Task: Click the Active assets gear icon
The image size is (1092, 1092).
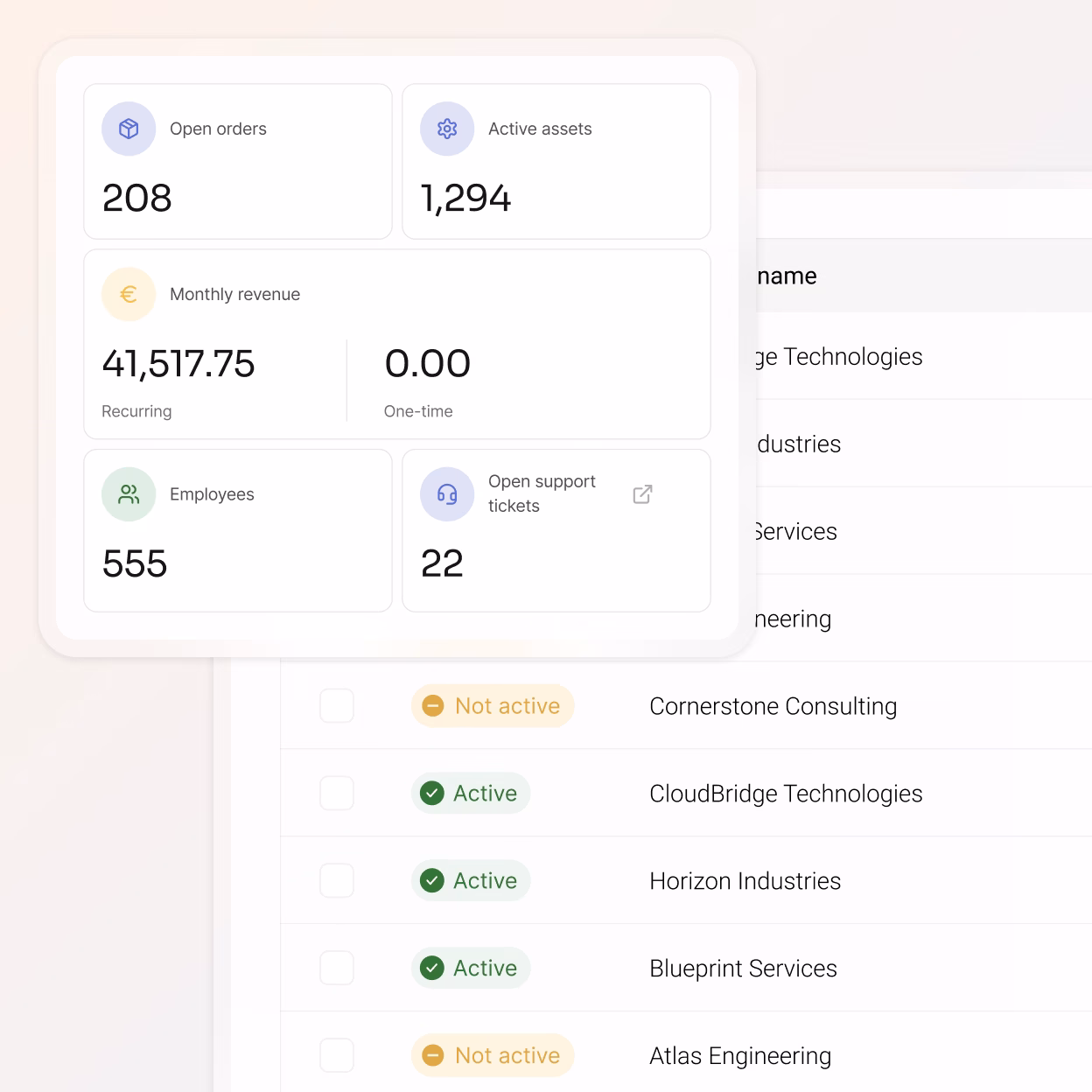Action: point(447,129)
